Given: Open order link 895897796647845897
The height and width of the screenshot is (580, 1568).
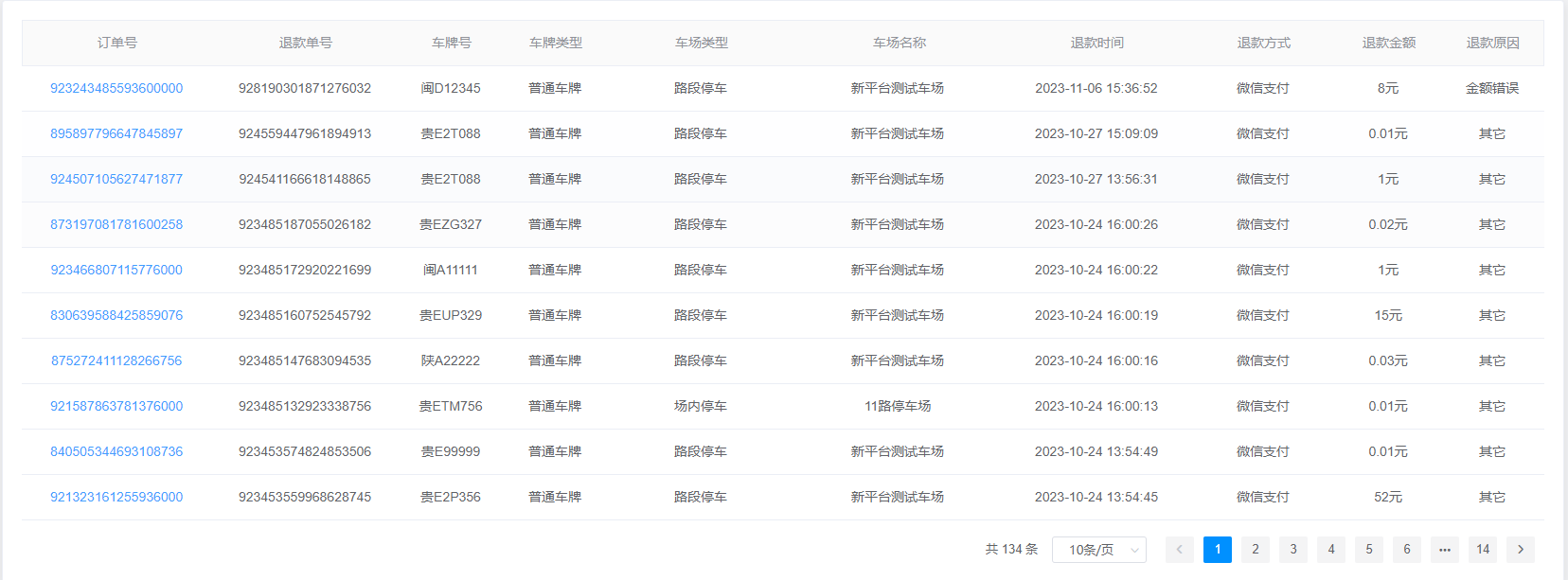Looking at the screenshot, I should 116,133.
